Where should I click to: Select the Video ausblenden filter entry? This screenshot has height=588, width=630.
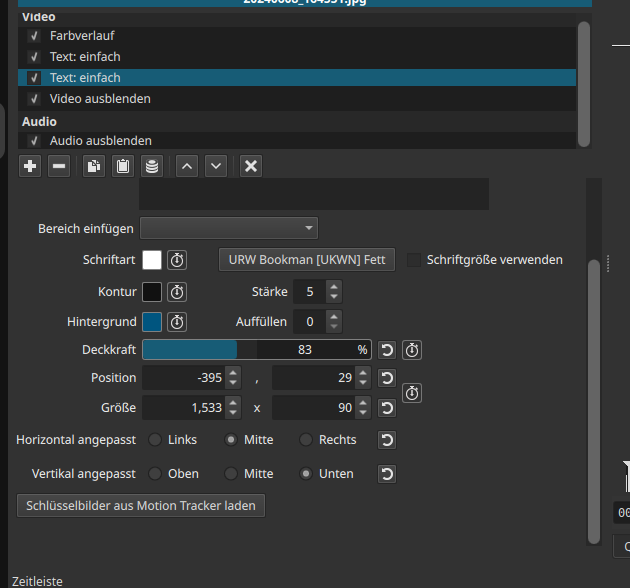[100, 99]
